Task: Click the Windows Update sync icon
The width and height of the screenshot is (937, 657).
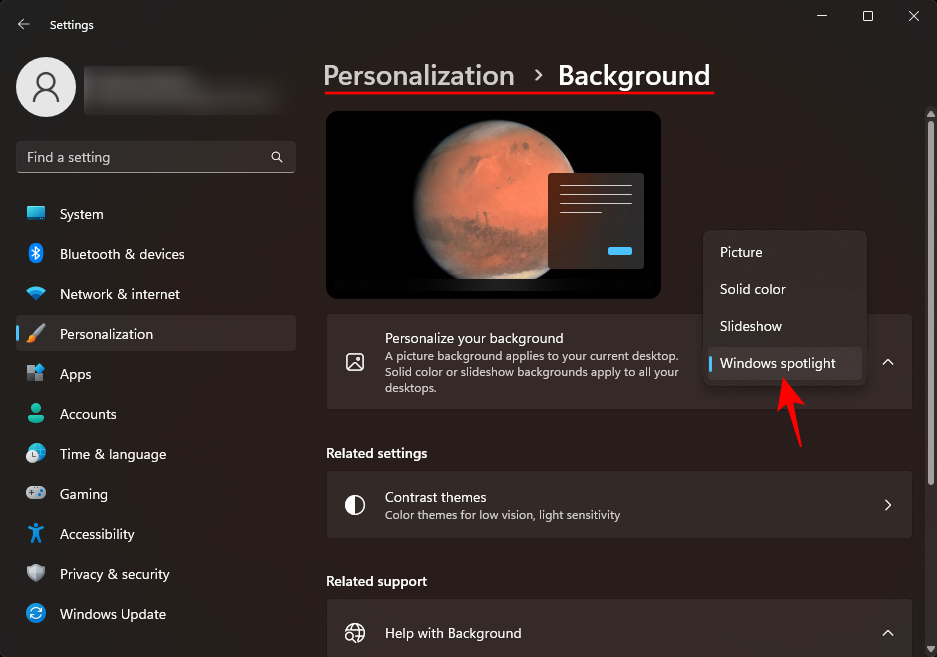Action: 36,613
